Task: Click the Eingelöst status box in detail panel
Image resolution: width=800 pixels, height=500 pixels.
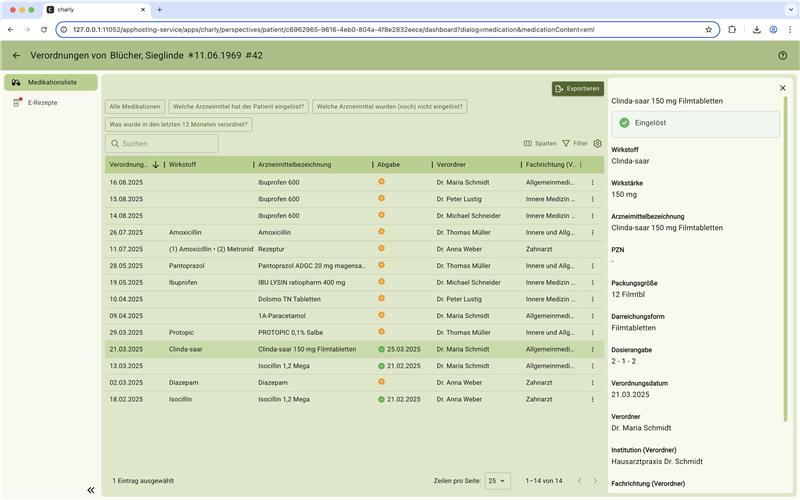Action: tap(695, 124)
